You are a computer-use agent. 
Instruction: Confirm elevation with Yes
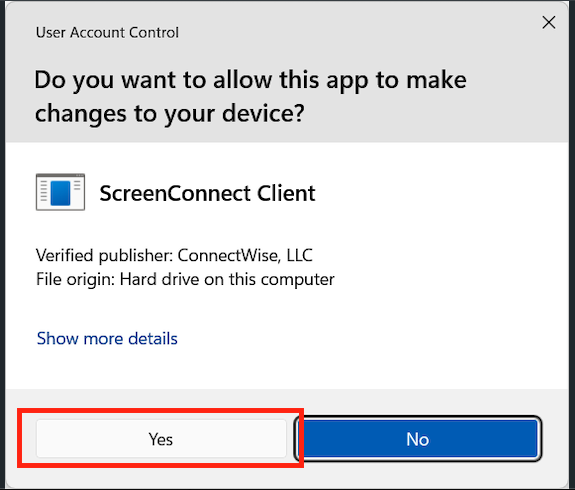(x=161, y=439)
